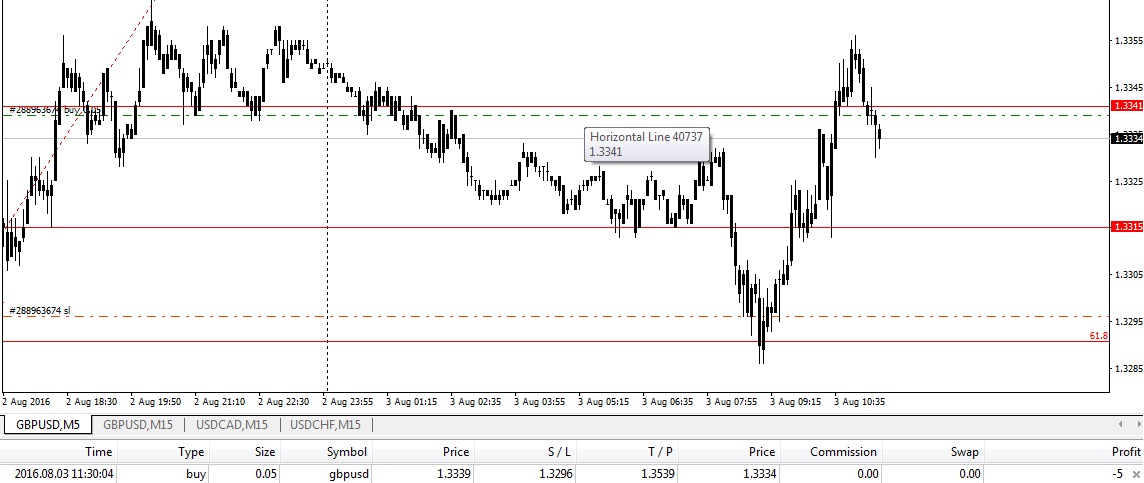Viewport: 1144px width, 483px height.
Task: Close the buy order with the x button
Action: tap(1135, 474)
